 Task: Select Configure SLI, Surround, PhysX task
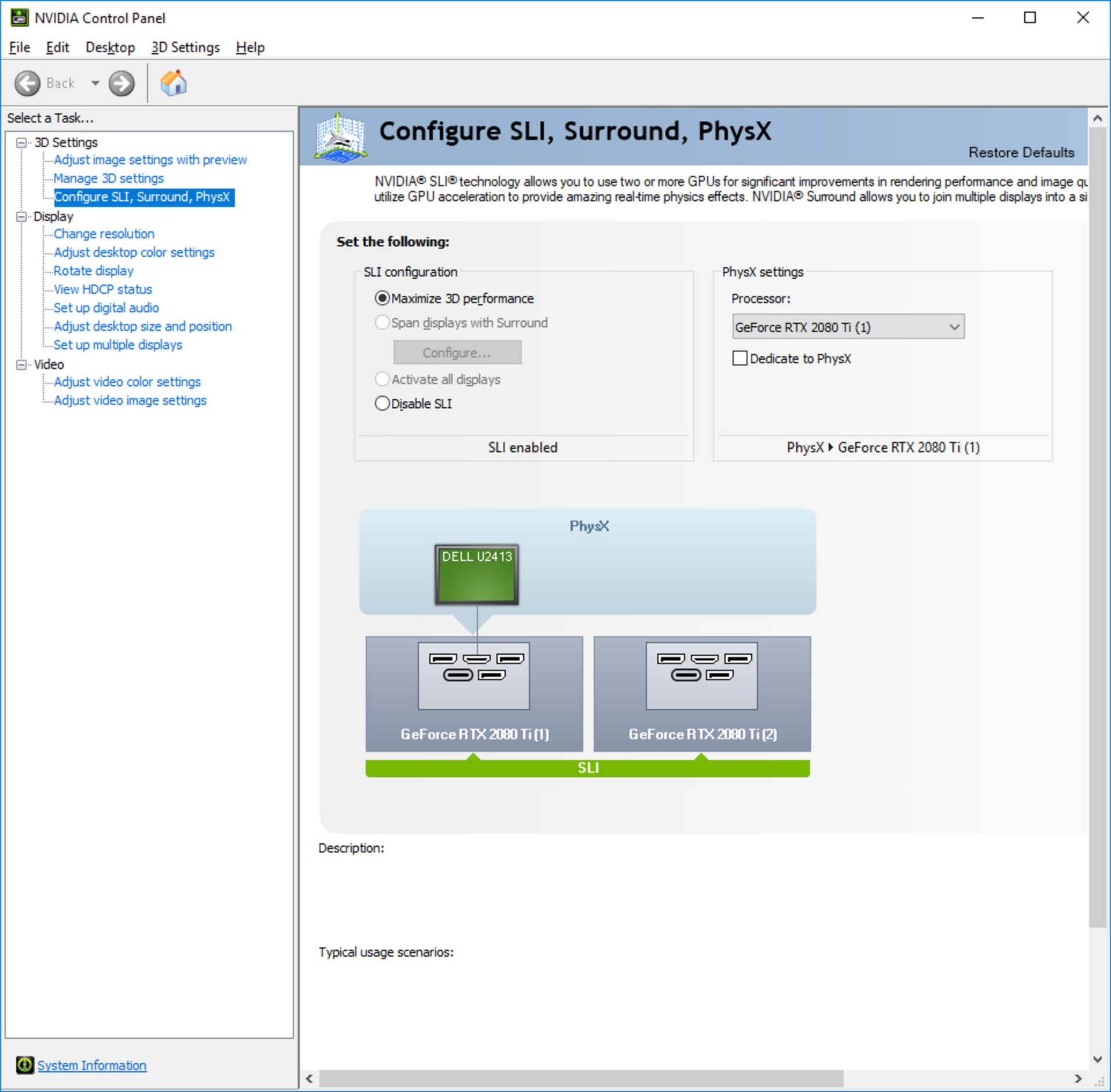click(x=144, y=197)
